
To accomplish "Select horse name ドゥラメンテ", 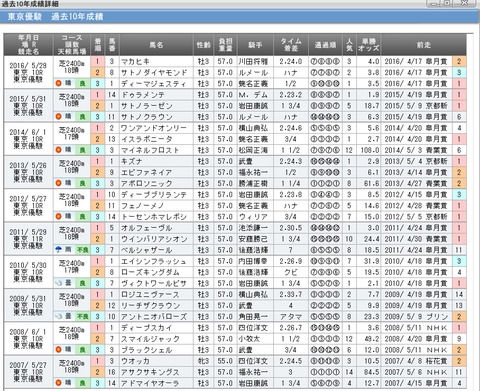I will point(143,95).
